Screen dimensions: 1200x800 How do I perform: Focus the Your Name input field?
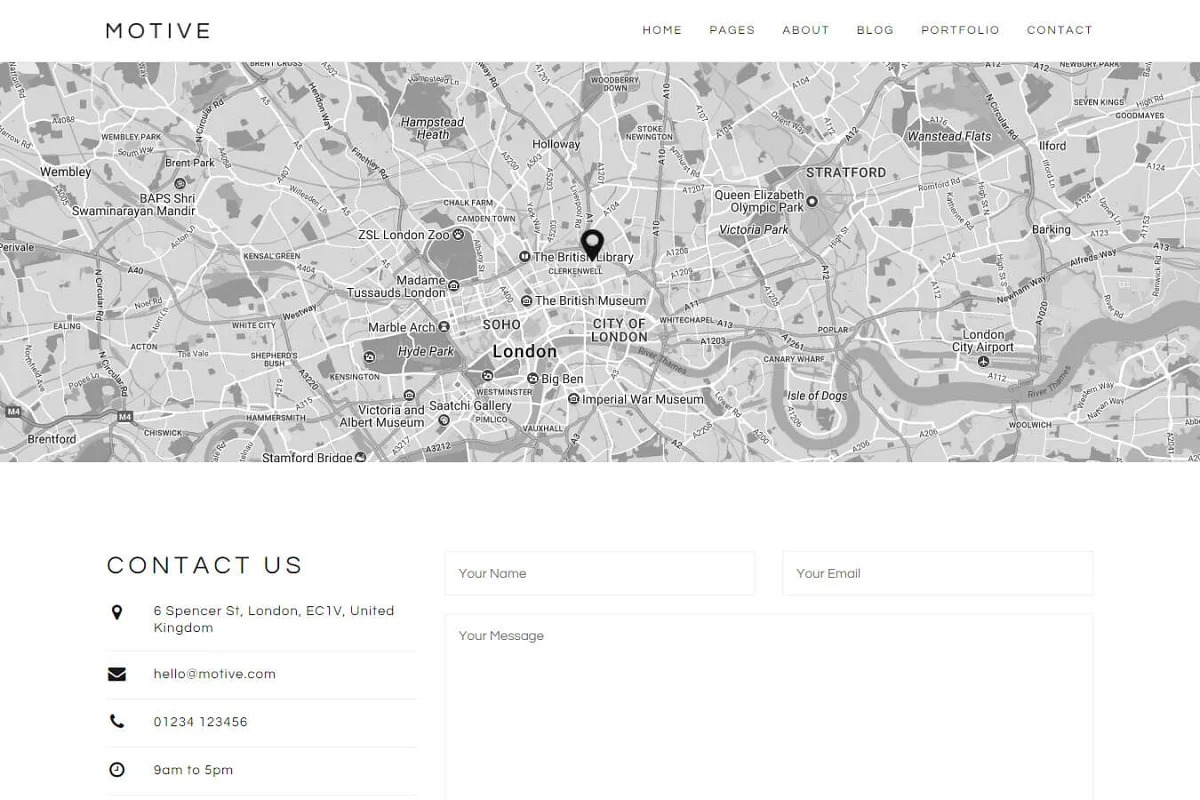point(600,574)
